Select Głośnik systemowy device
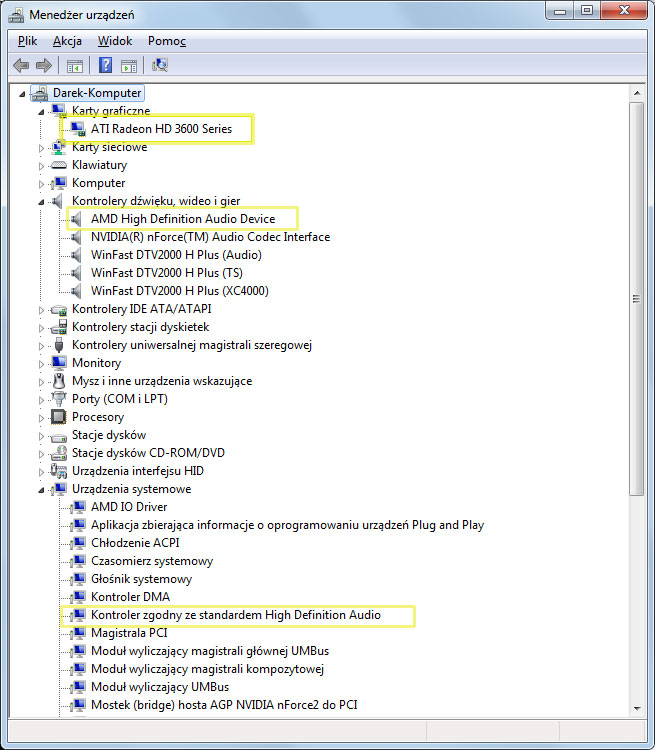Image resolution: width=655 pixels, height=750 pixels. click(x=142, y=579)
